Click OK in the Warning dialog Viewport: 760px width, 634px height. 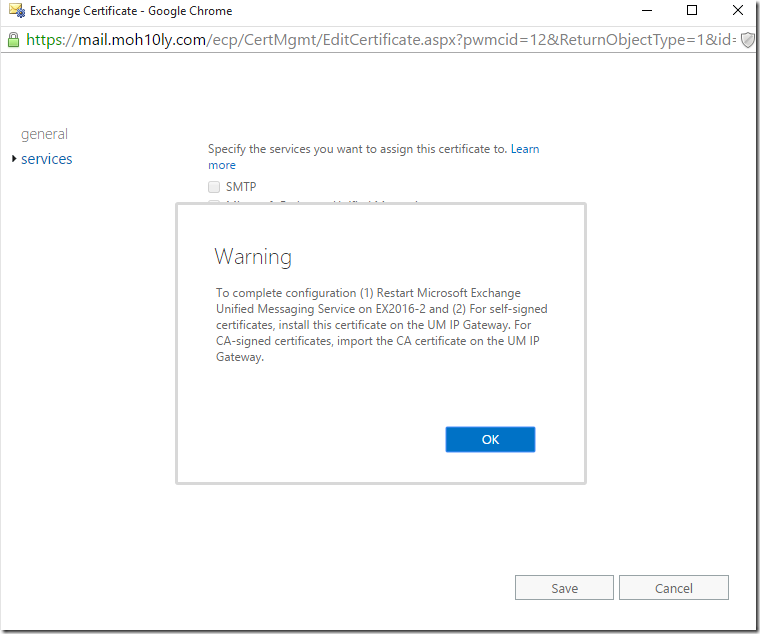tap(490, 439)
